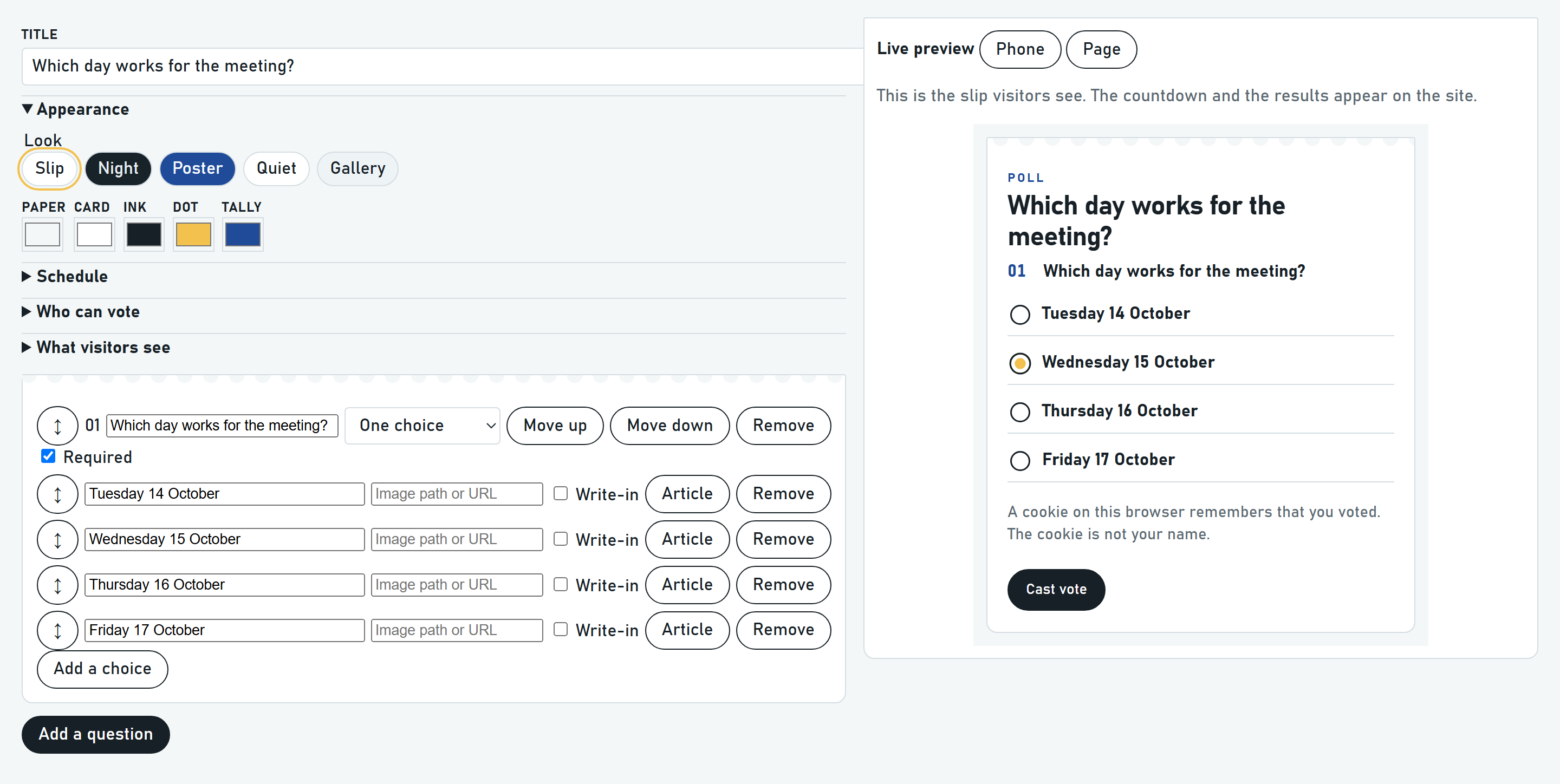Enable Write-in for Thursday 16 October
This screenshot has width=1560, height=784.
tap(561, 584)
